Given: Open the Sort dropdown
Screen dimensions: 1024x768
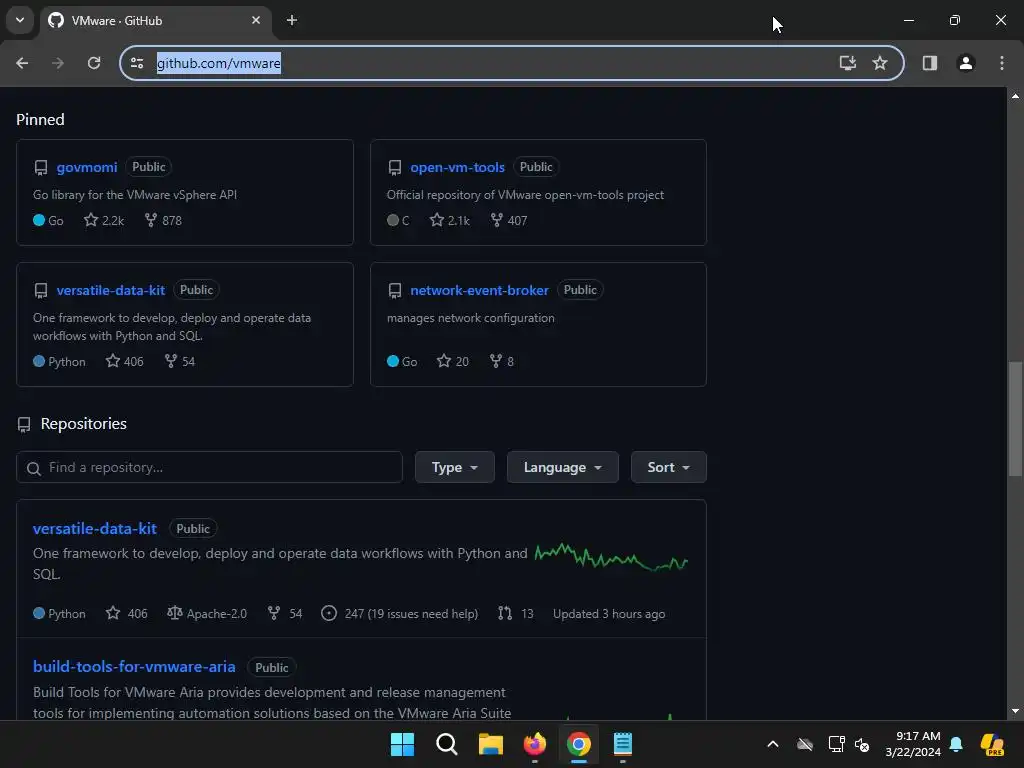Looking at the screenshot, I should [x=668, y=468].
